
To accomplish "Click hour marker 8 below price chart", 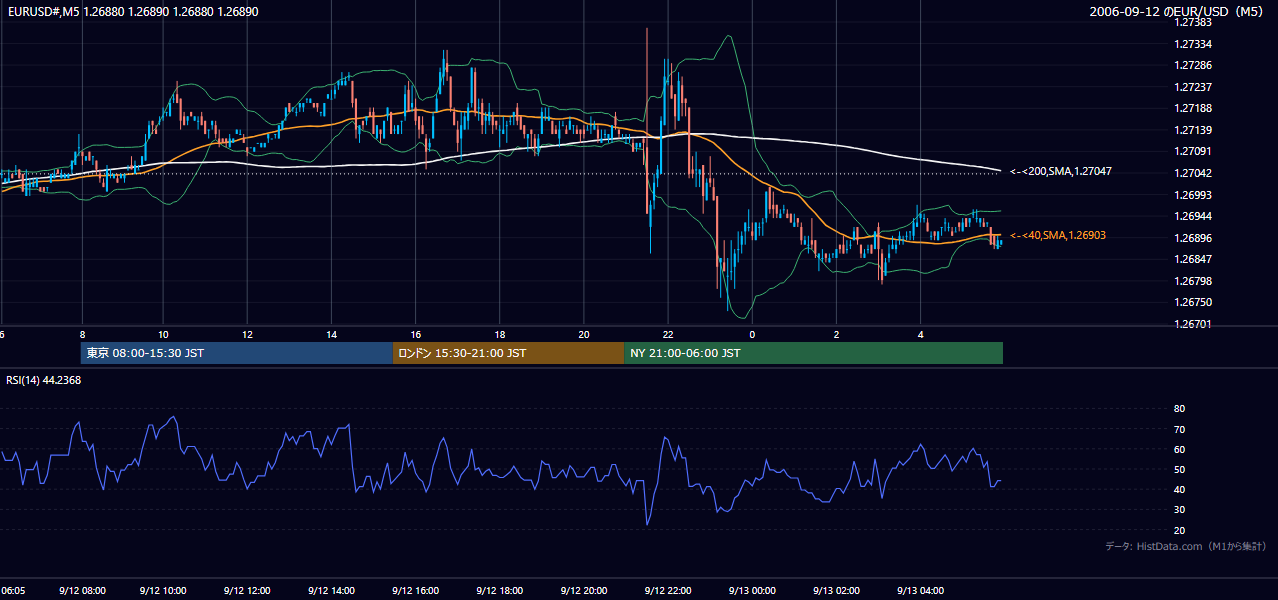I will [x=82, y=335].
